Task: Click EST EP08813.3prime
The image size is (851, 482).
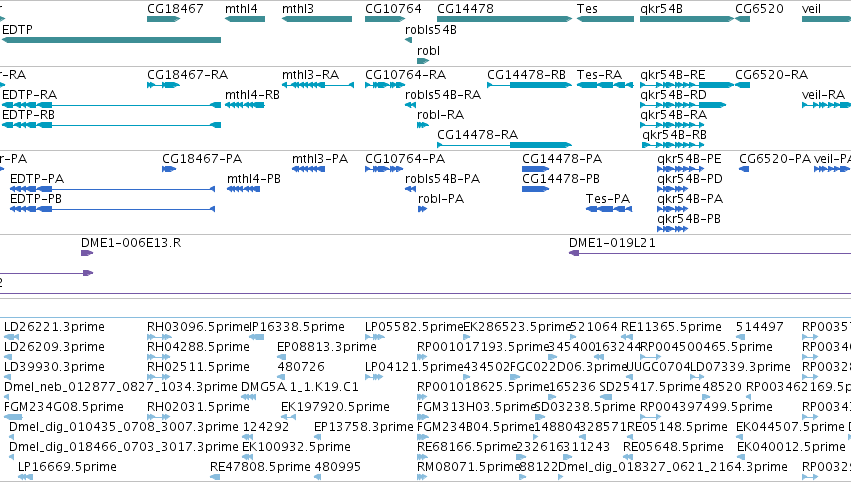Action: point(327,347)
